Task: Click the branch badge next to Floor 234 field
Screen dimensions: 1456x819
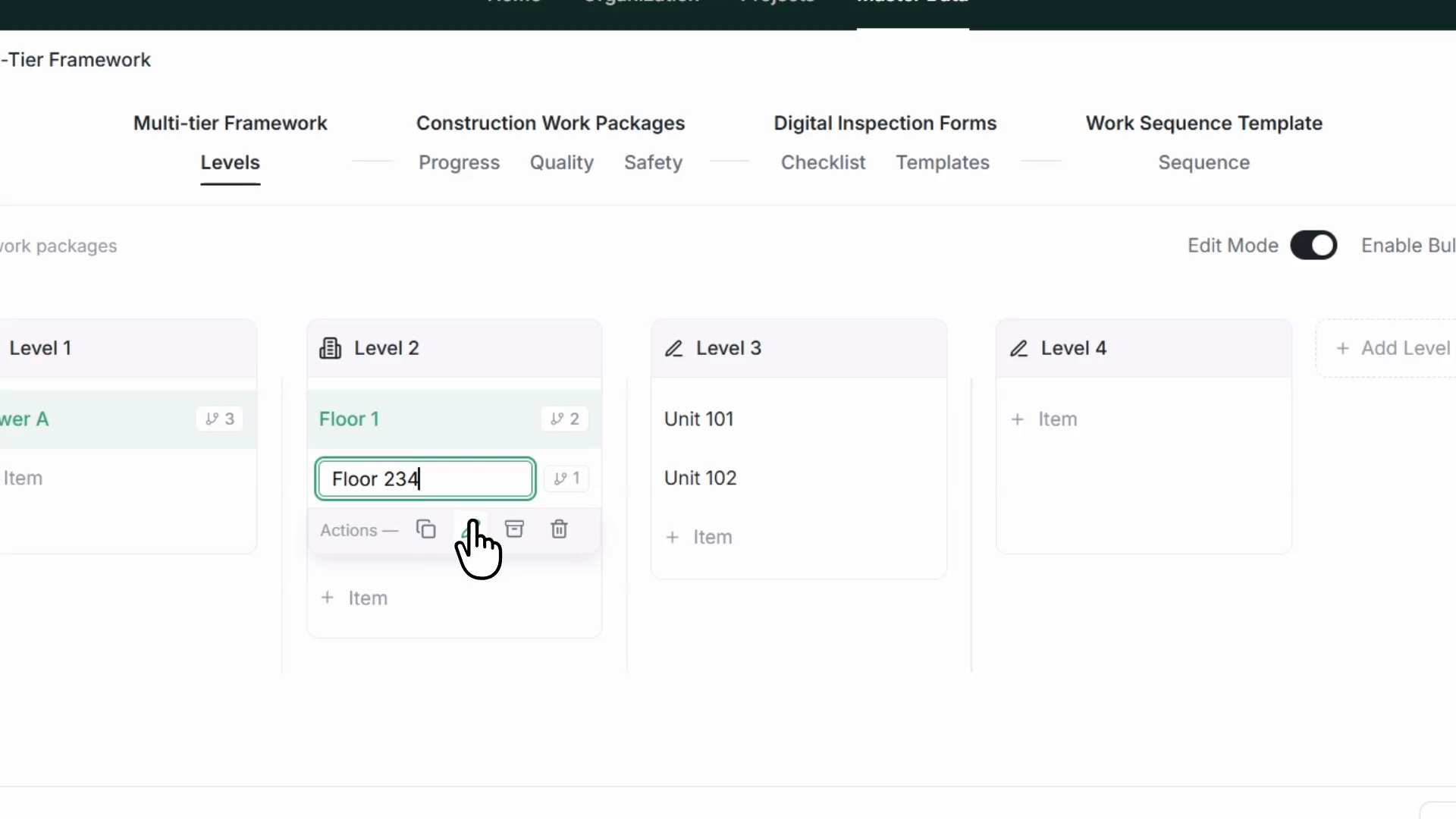Action: coord(566,479)
